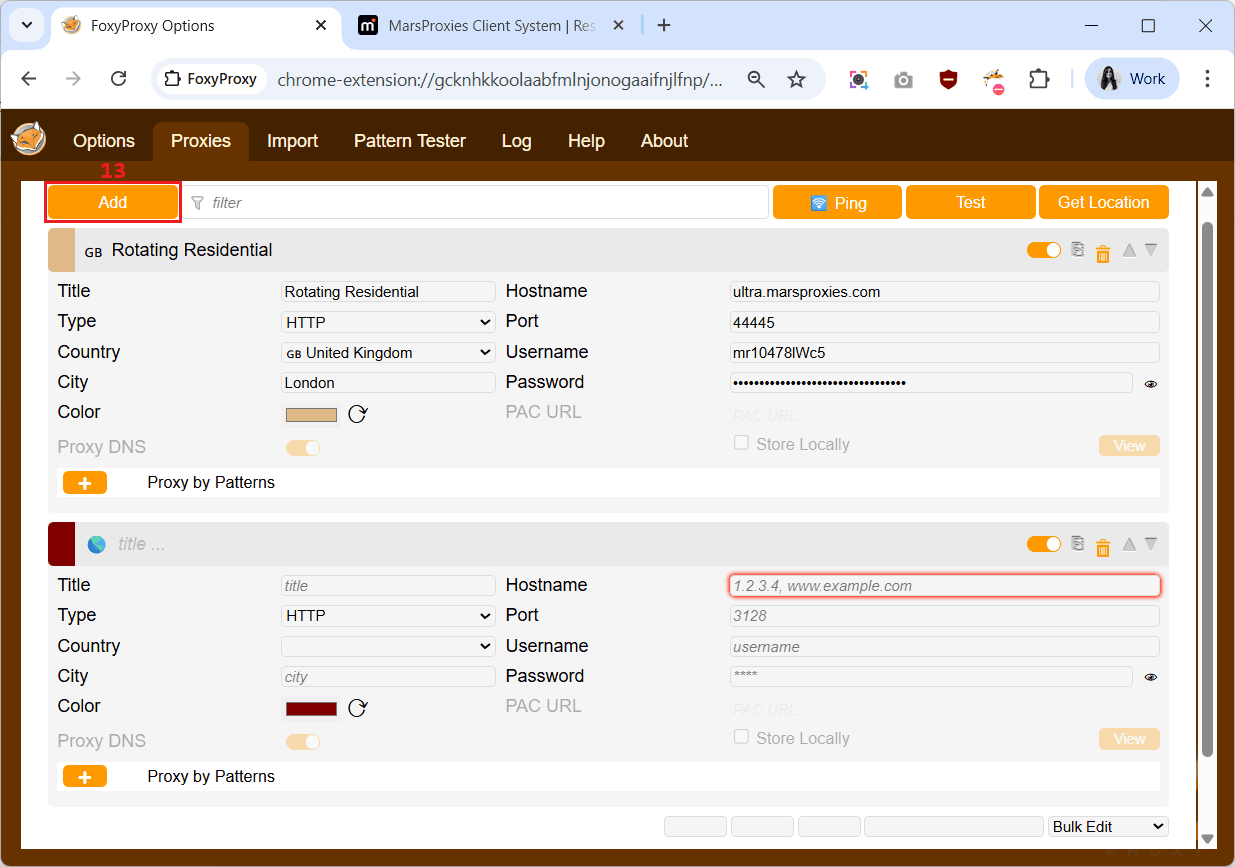Open the Pattern Tester tab
Viewport: 1235px width, 867px height.
coord(409,141)
